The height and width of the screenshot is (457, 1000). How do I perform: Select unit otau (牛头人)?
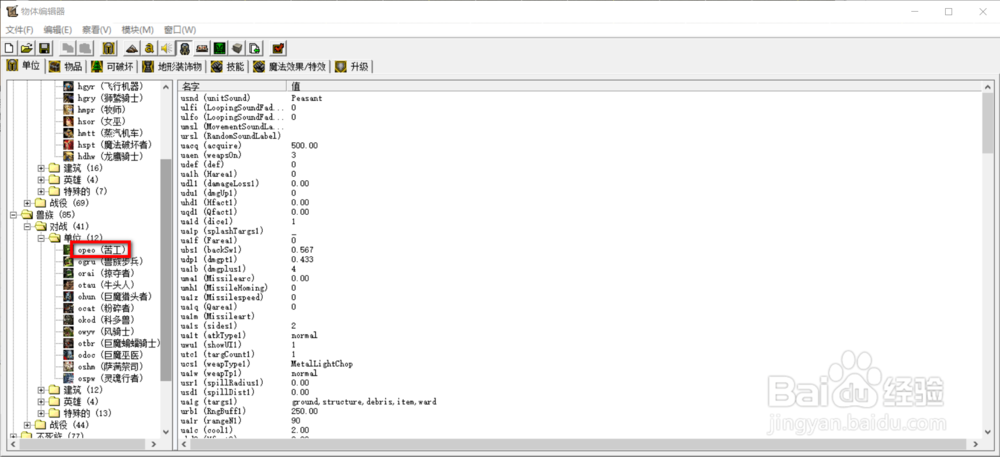105,285
